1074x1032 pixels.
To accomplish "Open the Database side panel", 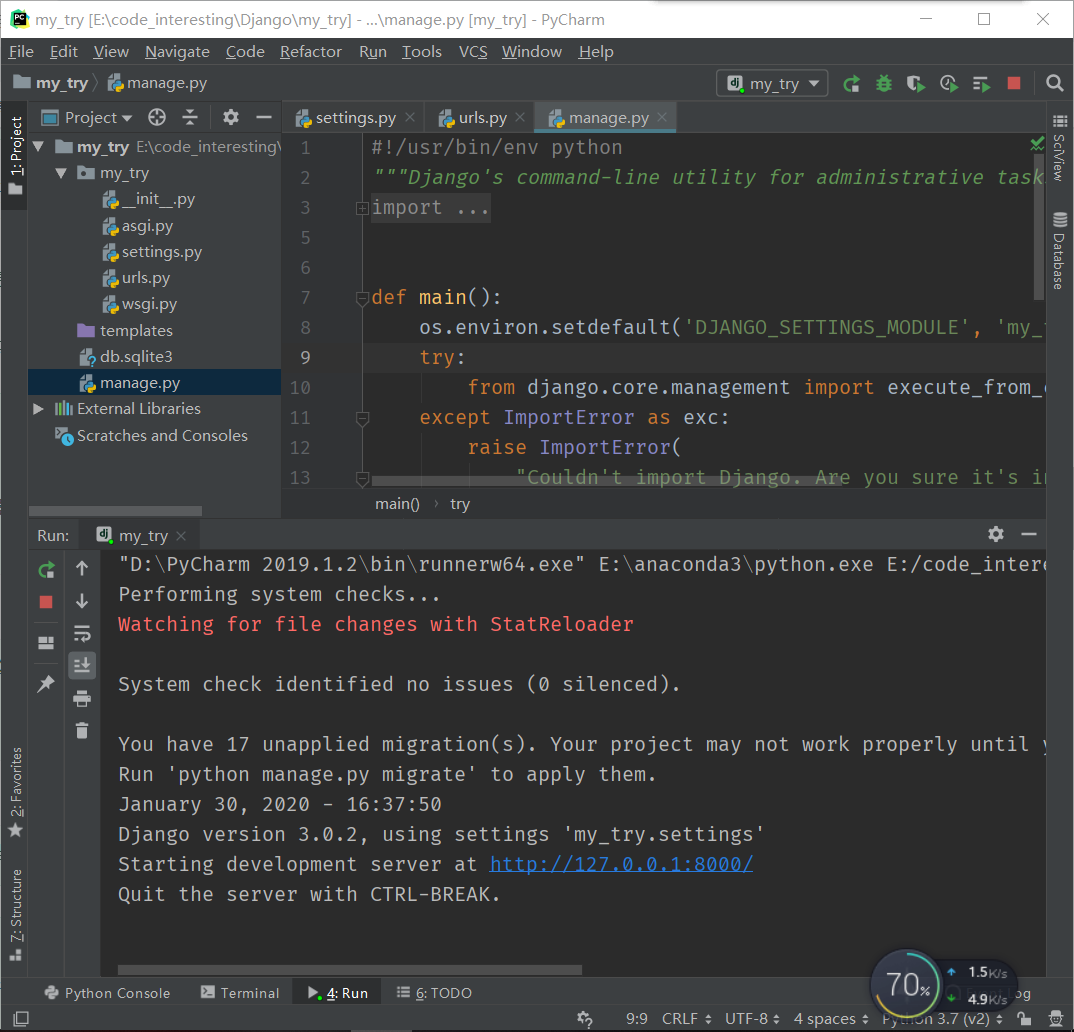I will pos(1060,251).
